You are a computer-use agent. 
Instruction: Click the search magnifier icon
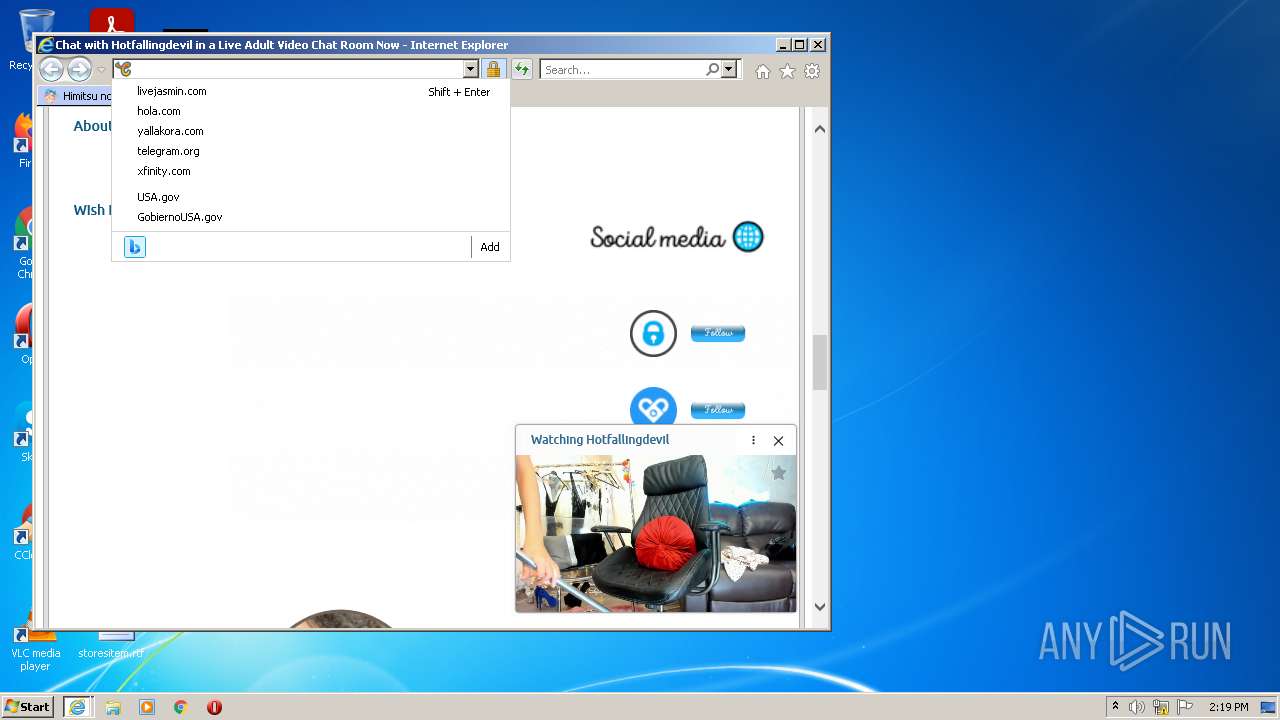pos(712,69)
